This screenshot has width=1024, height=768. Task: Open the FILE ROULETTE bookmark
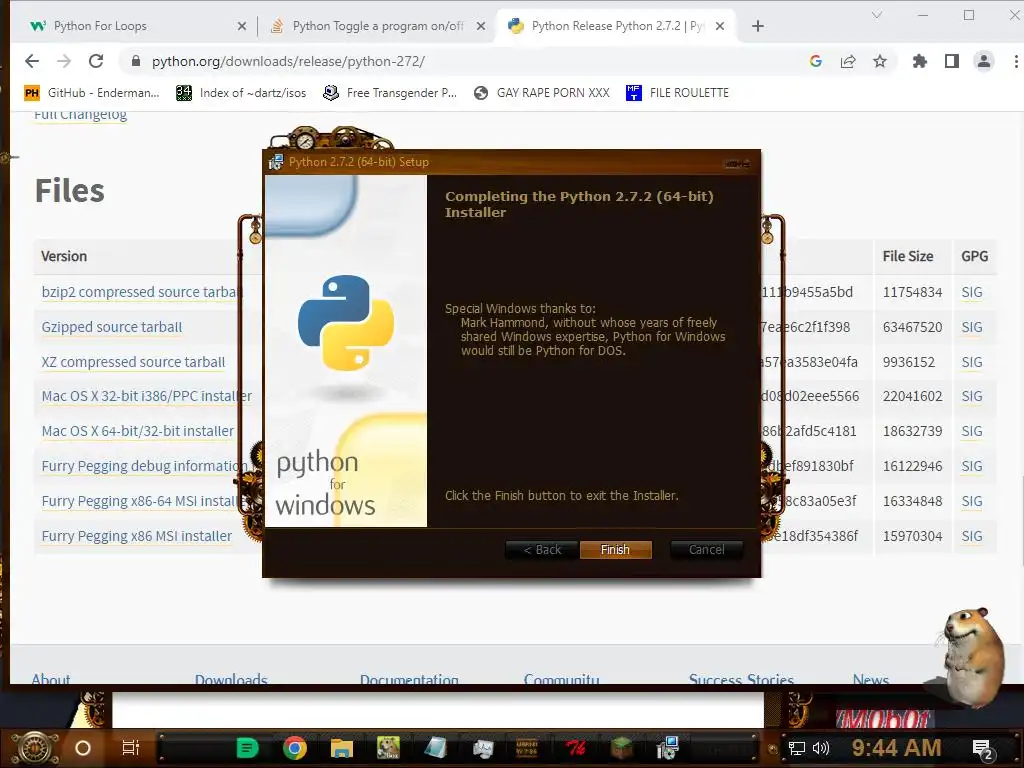tap(677, 93)
